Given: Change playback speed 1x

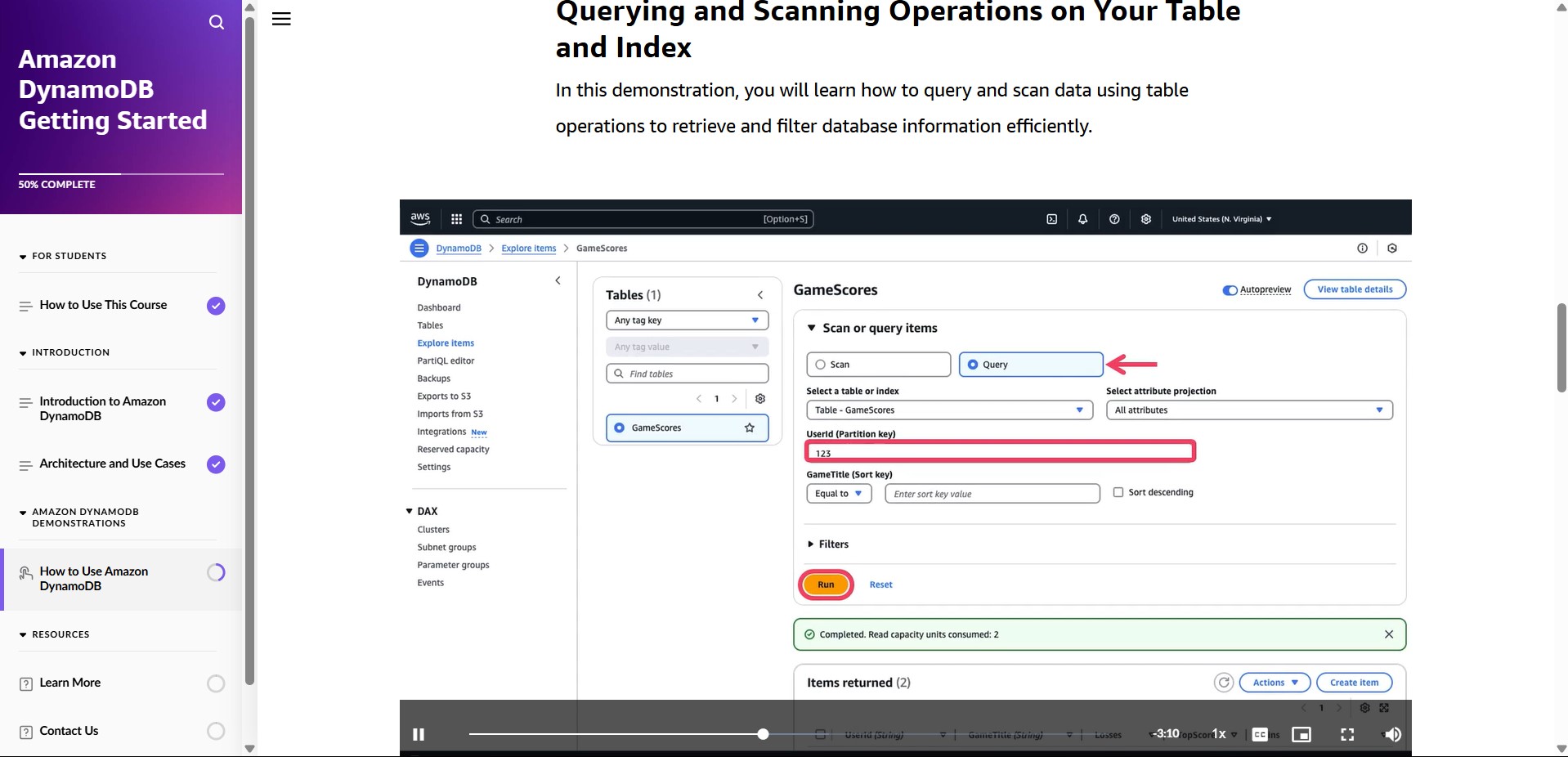Looking at the screenshot, I should pos(1219,734).
